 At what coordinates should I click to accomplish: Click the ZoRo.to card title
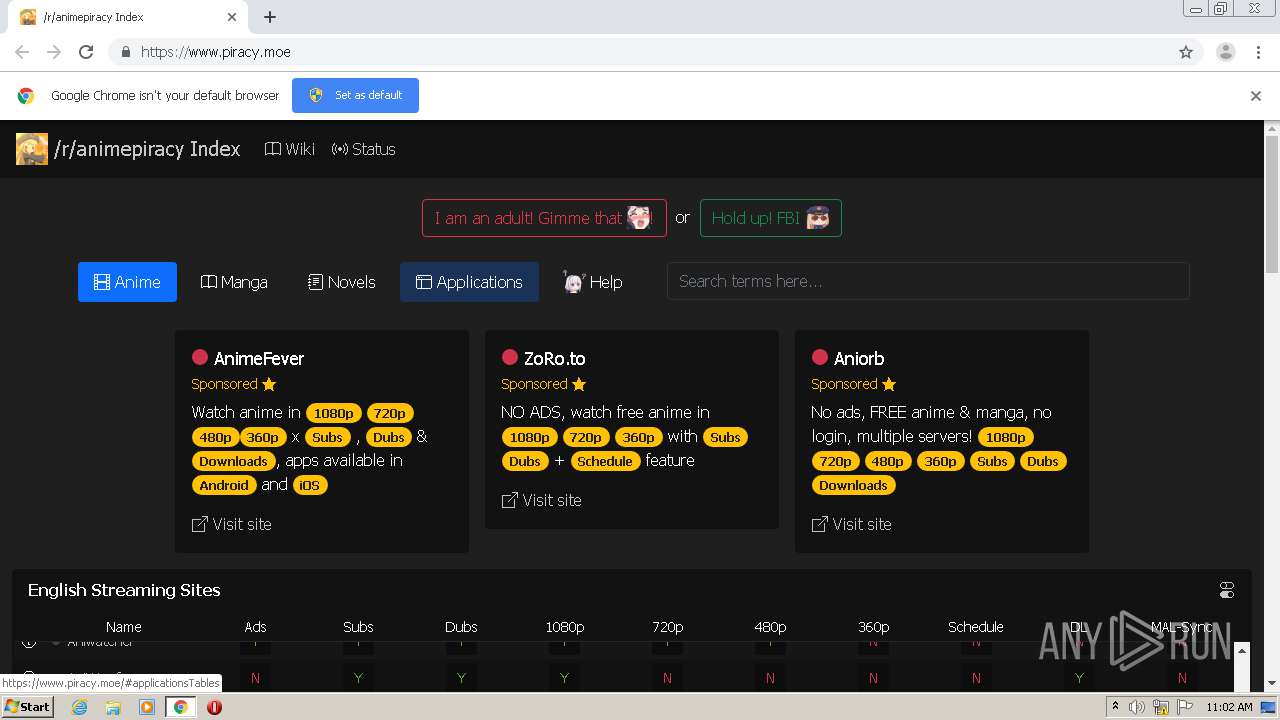point(555,358)
